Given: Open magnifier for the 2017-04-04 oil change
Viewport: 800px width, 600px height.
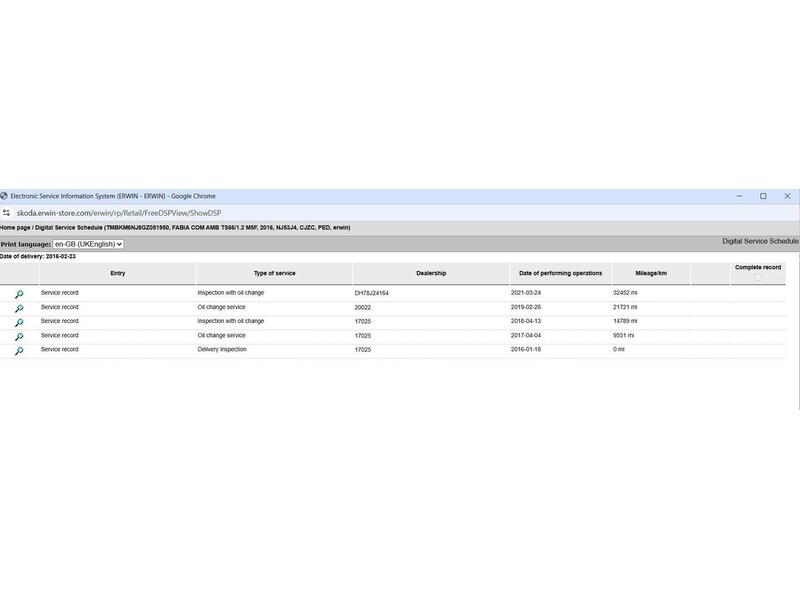Looking at the screenshot, I should [x=19, y=337].
